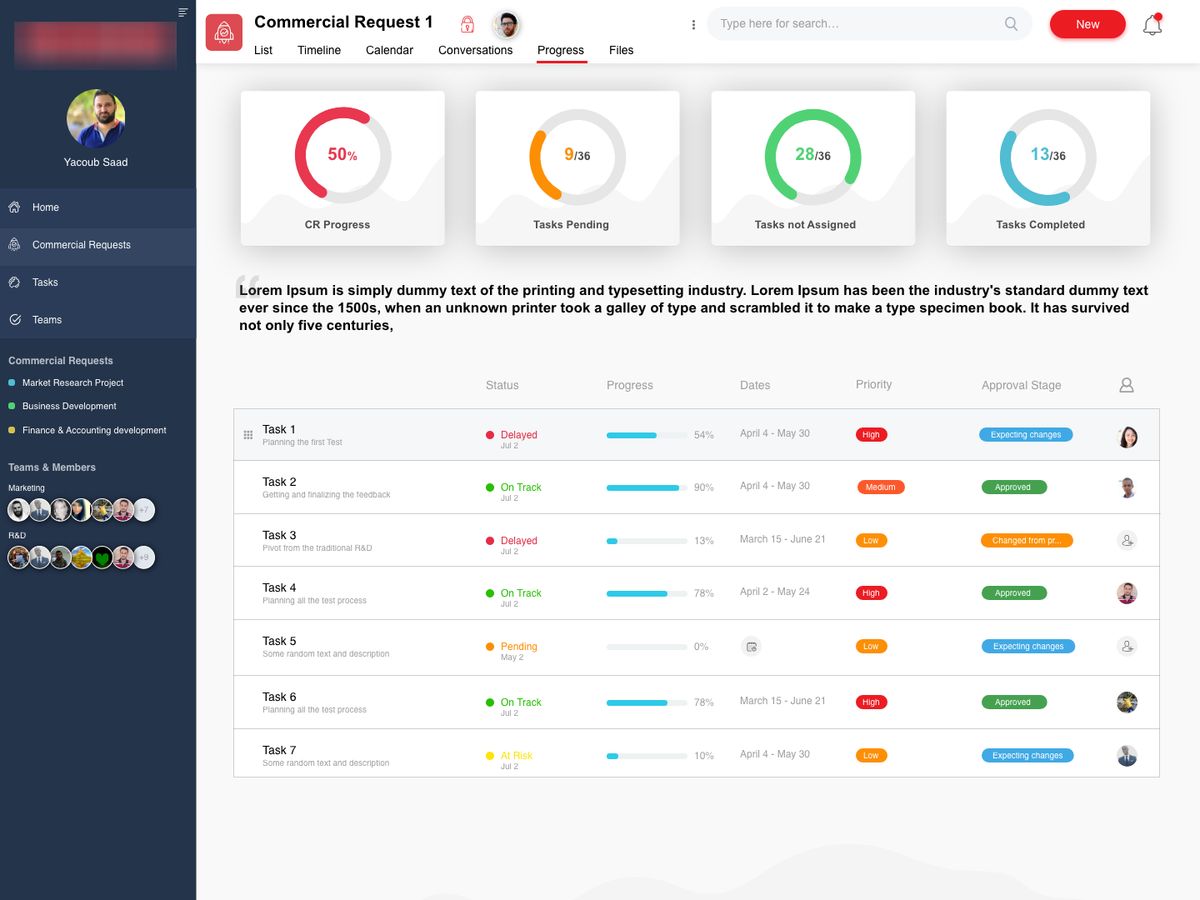The height and width of the screenshot is (900, 1200).
Task: Expand Marketing team's +7 more members
Action: point(144,510)
